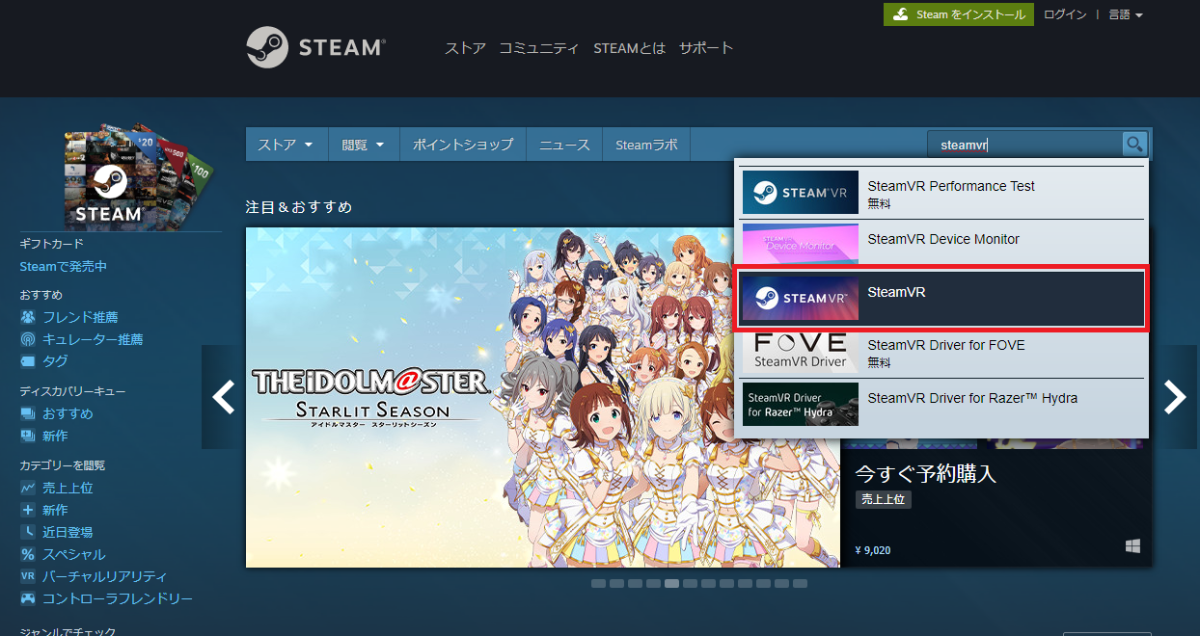The height and width of the screenshot is (636, 1200).
Task: Select SteamVR Driver for Razer Hydra text
Action: (x=973, y=398)
